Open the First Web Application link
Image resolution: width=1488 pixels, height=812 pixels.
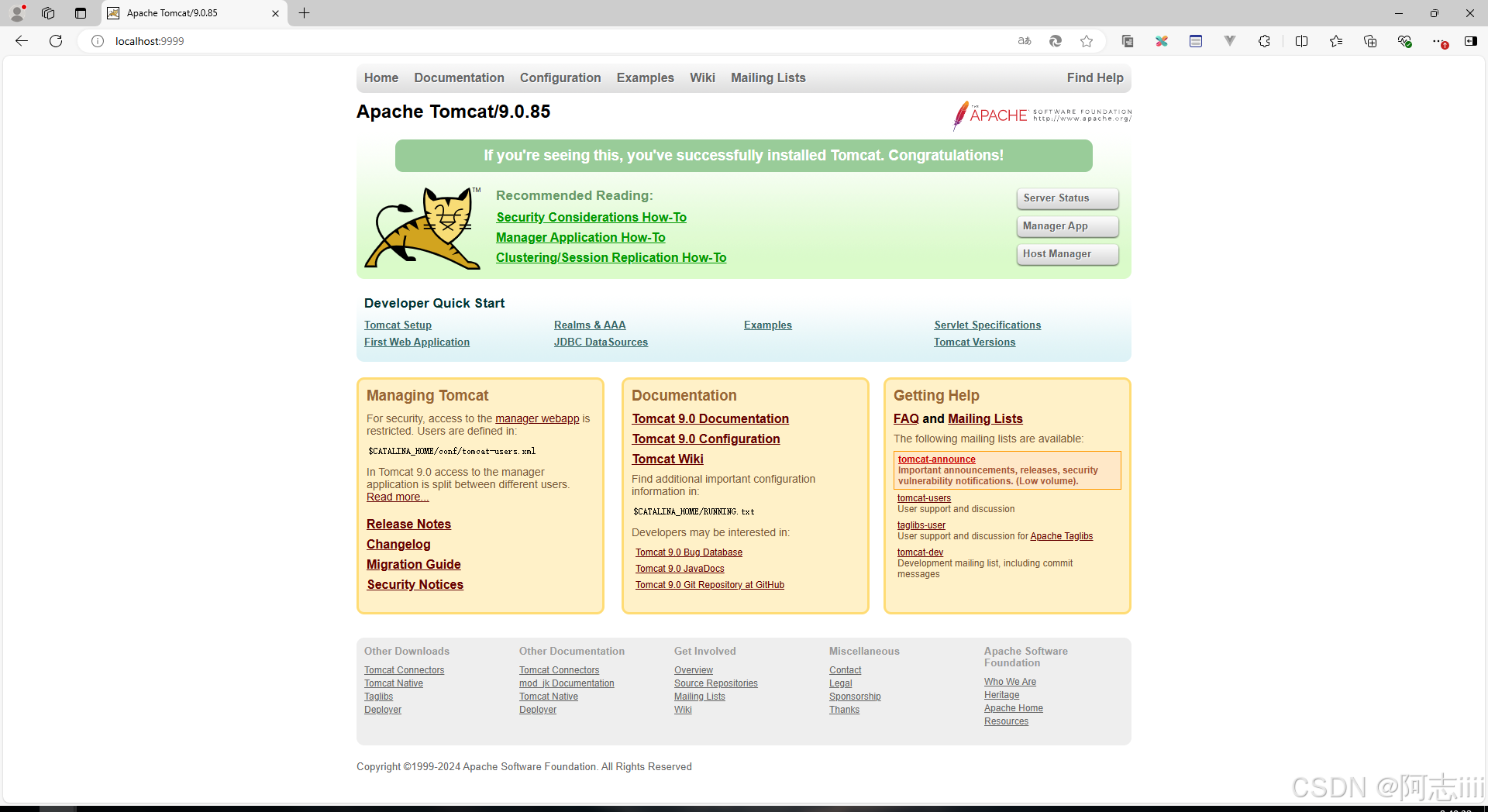tap(417, 342)
